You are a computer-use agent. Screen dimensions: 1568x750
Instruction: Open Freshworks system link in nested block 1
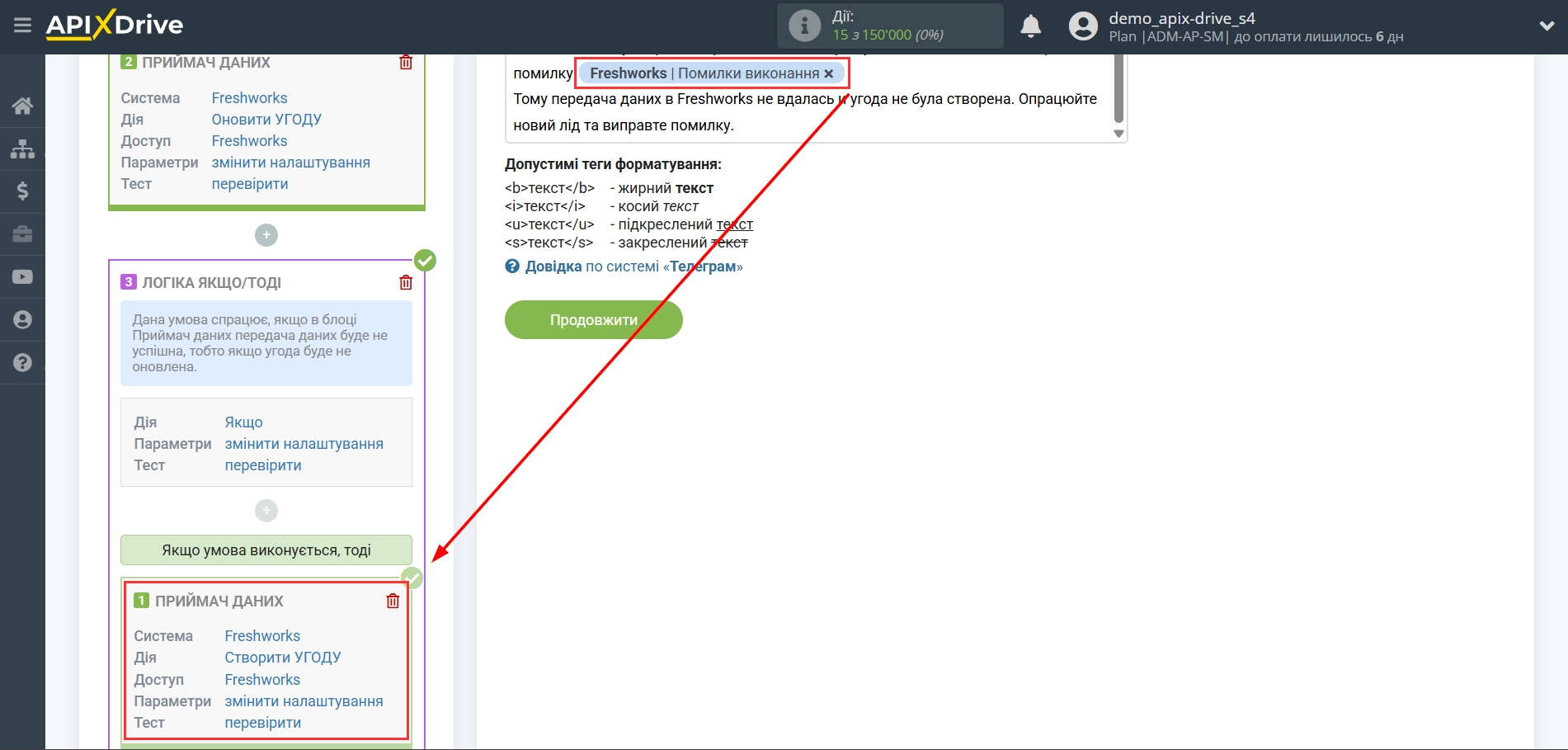coord(262,636)
